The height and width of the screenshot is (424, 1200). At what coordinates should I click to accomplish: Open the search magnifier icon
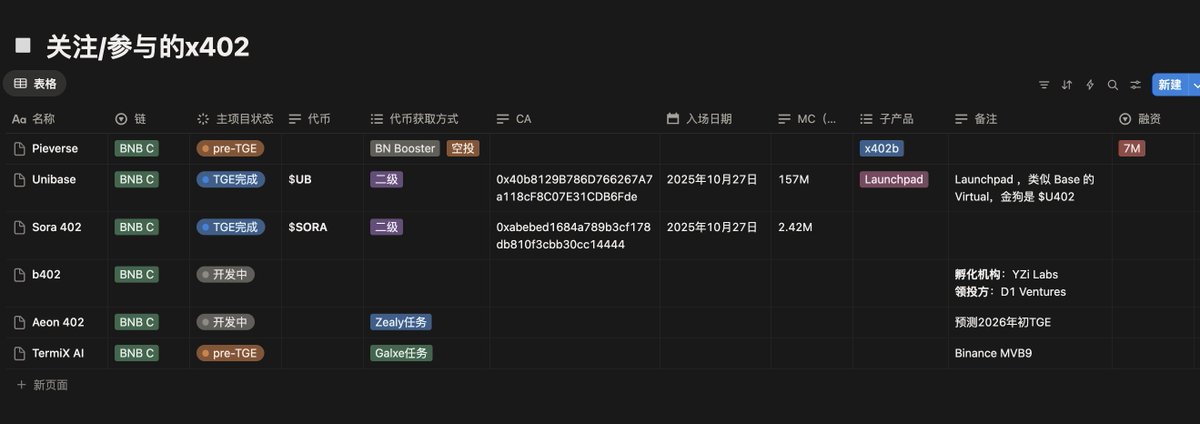[1113, 85]
